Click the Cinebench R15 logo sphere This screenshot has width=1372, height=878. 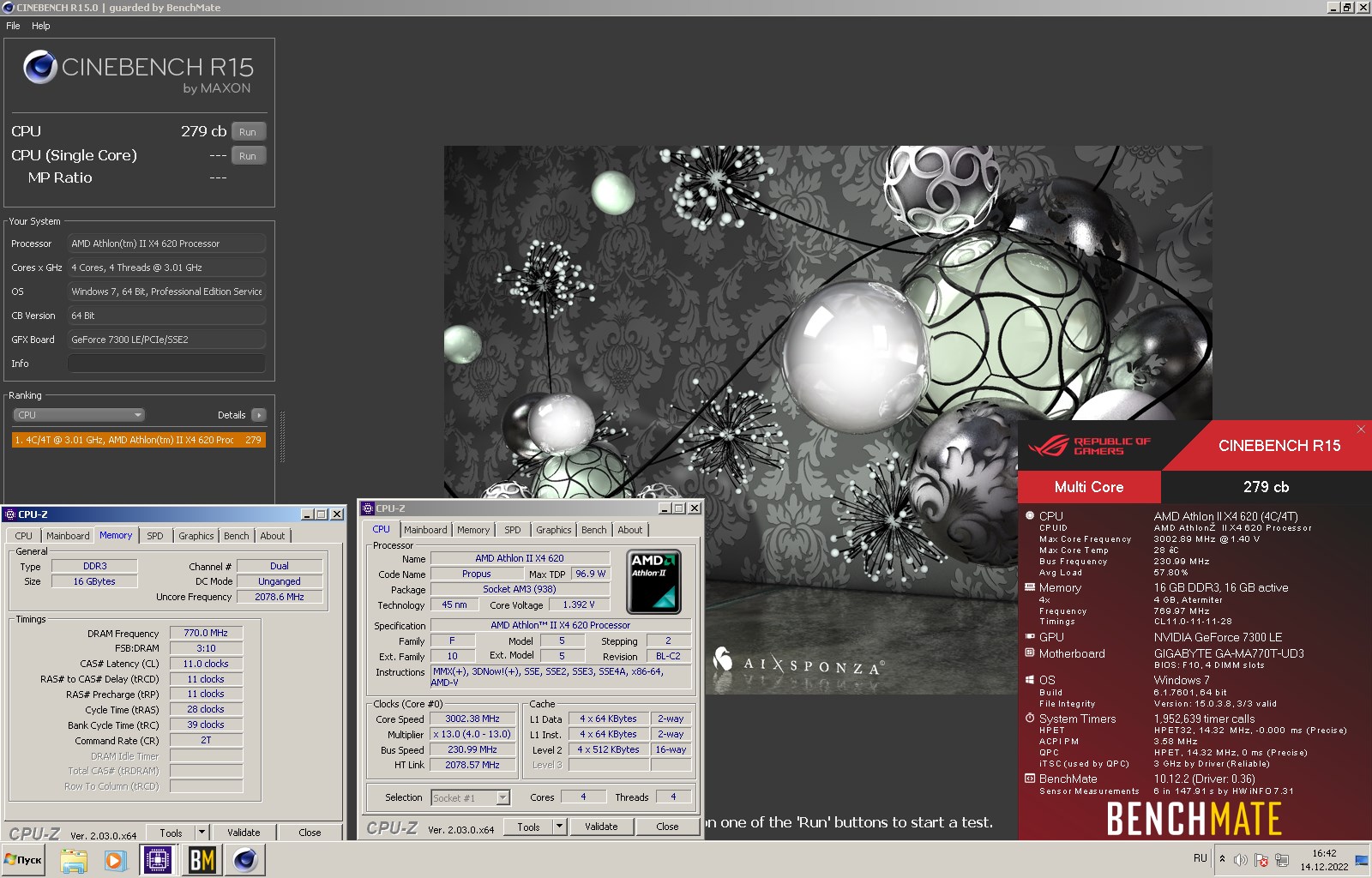[39, 67]
